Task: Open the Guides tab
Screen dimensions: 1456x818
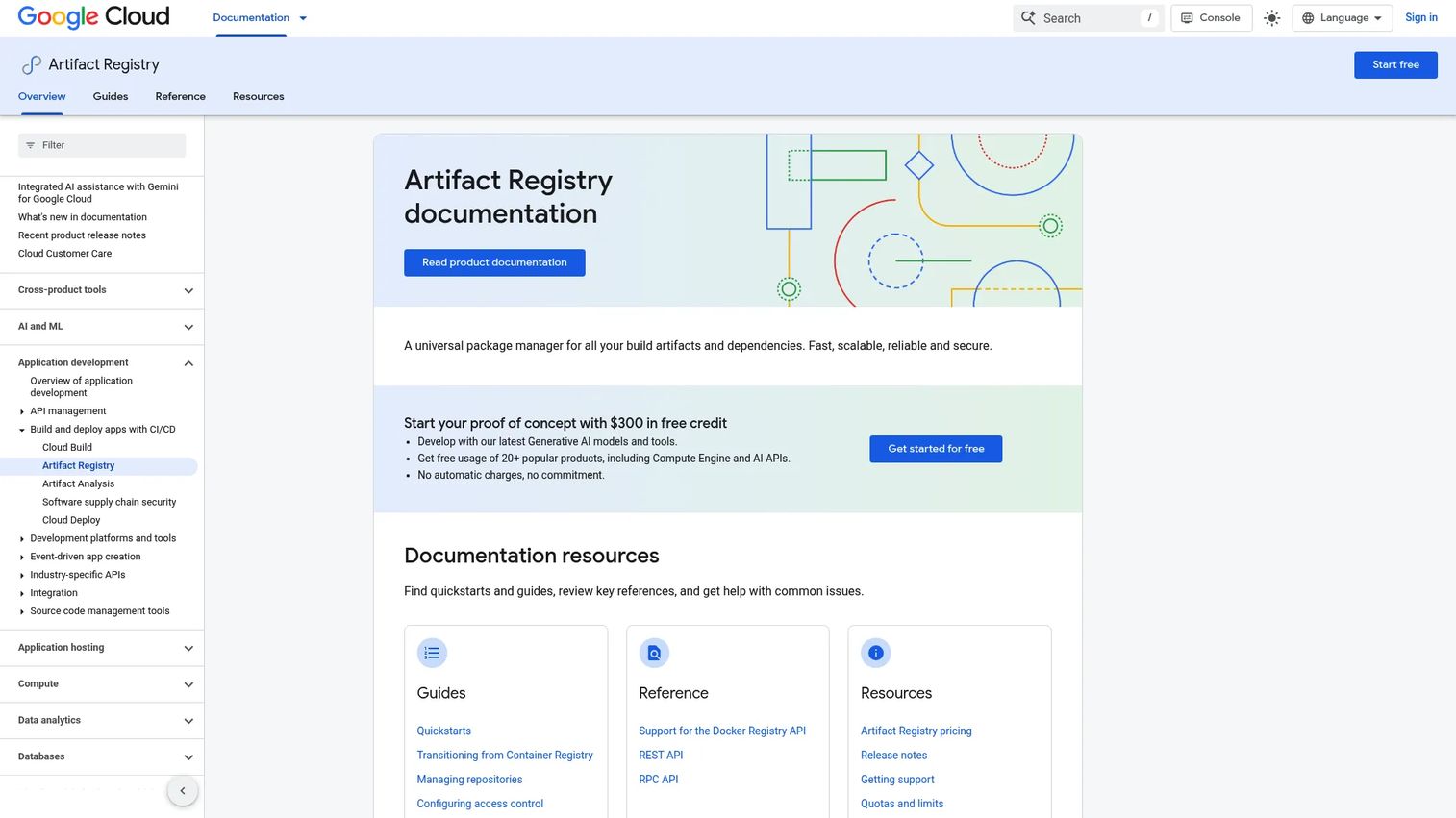Action: coord(111,97)
